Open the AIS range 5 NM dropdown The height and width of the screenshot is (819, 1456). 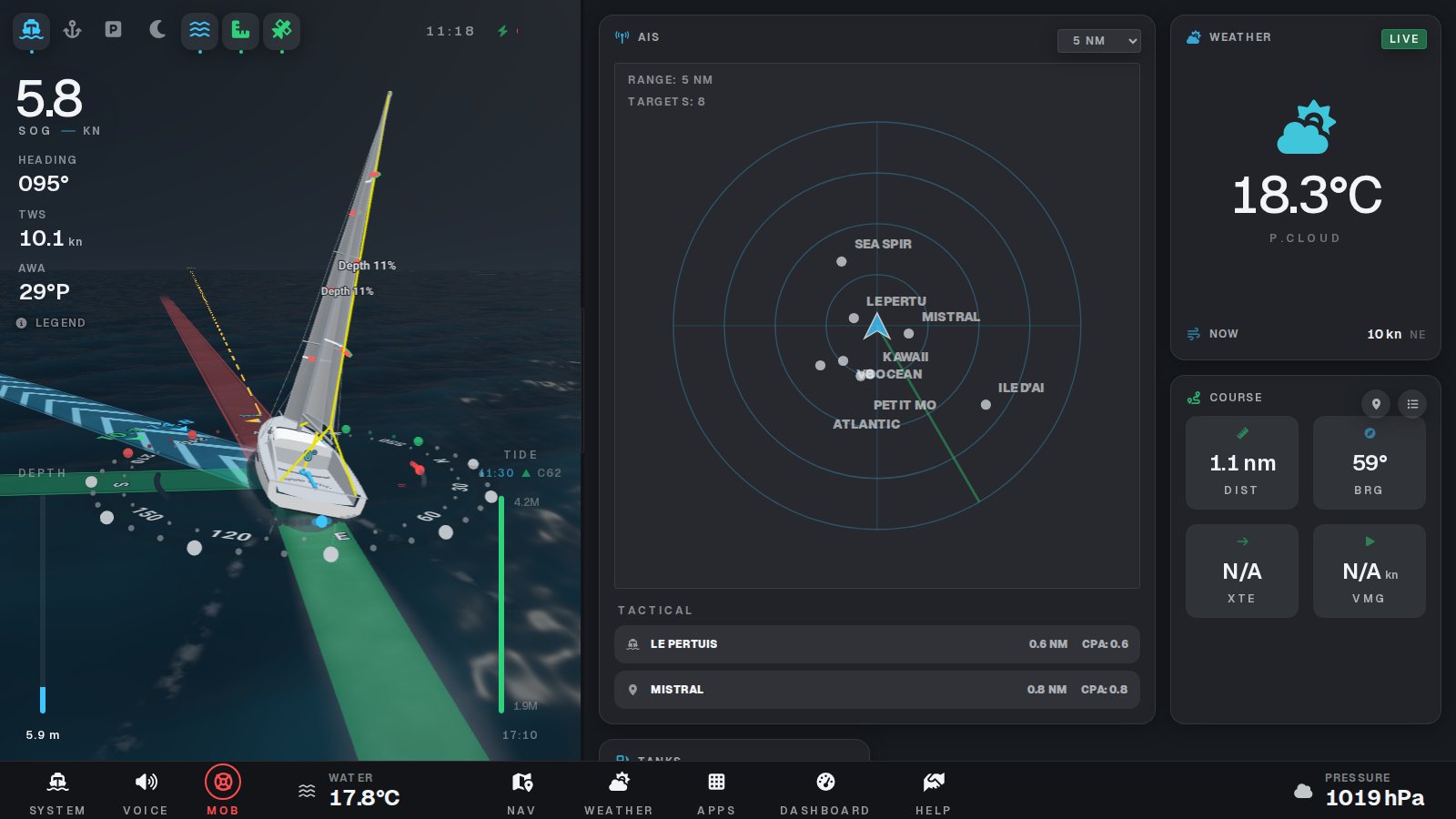pos(1098,41)
